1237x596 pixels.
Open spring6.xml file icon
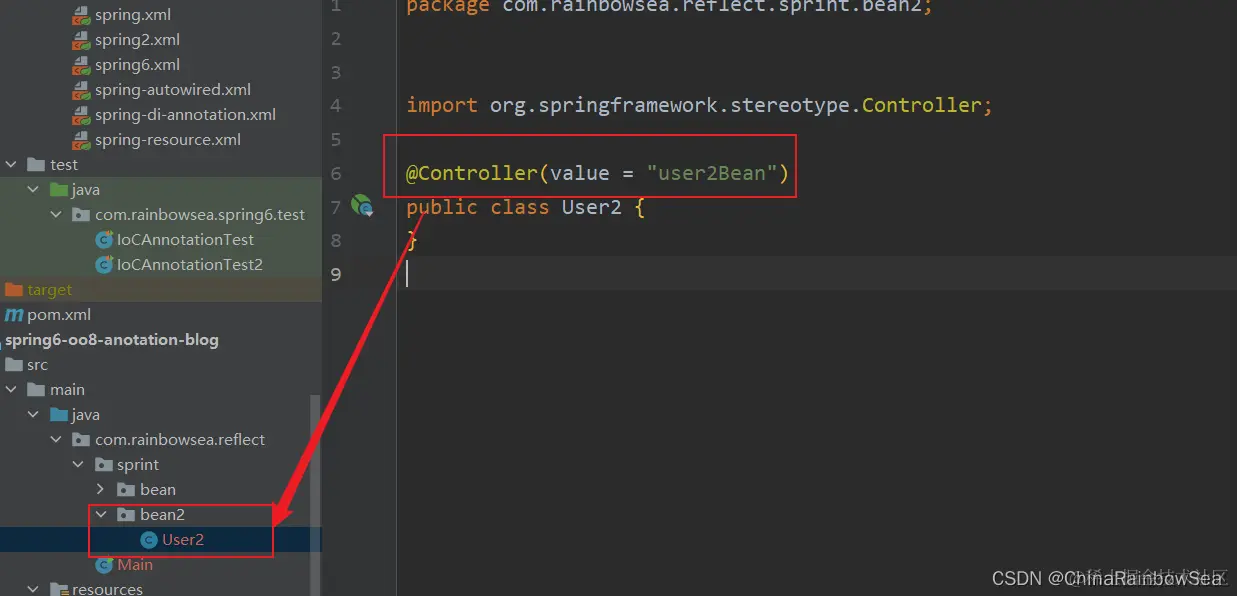(x=81, y=65)
